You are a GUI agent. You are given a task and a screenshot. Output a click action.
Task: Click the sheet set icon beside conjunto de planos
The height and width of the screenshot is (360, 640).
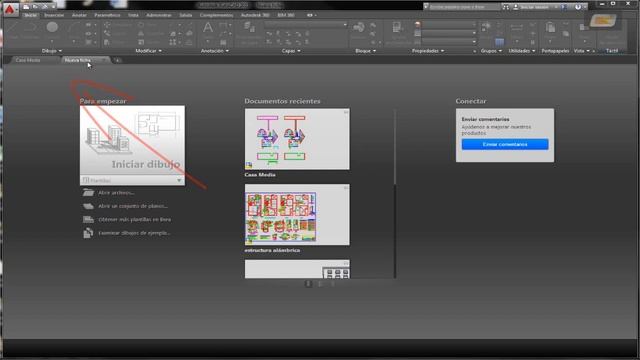tap(88, 206)
